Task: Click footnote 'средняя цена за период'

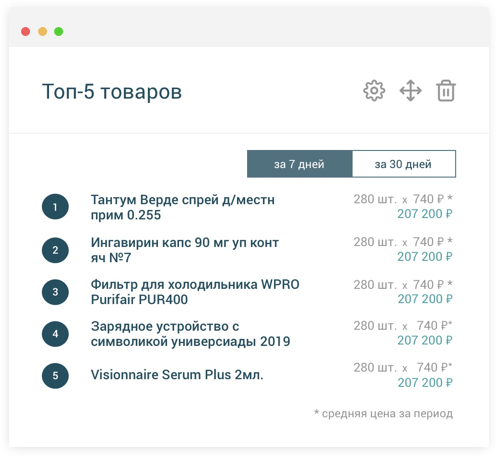Action: [387, 414]
